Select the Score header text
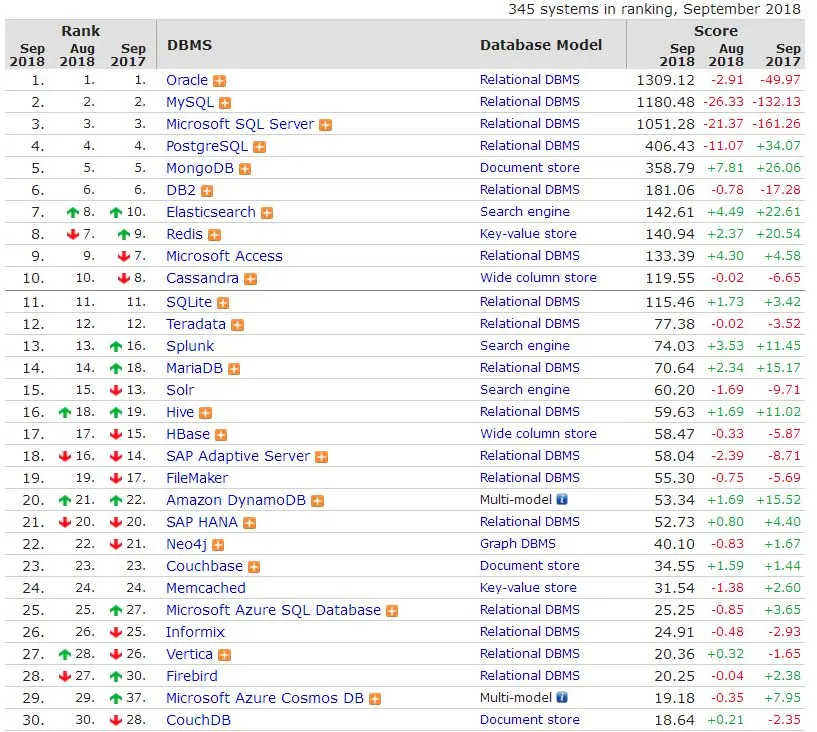This screenshot has height=732, width=817. click(x=715, y=31)
